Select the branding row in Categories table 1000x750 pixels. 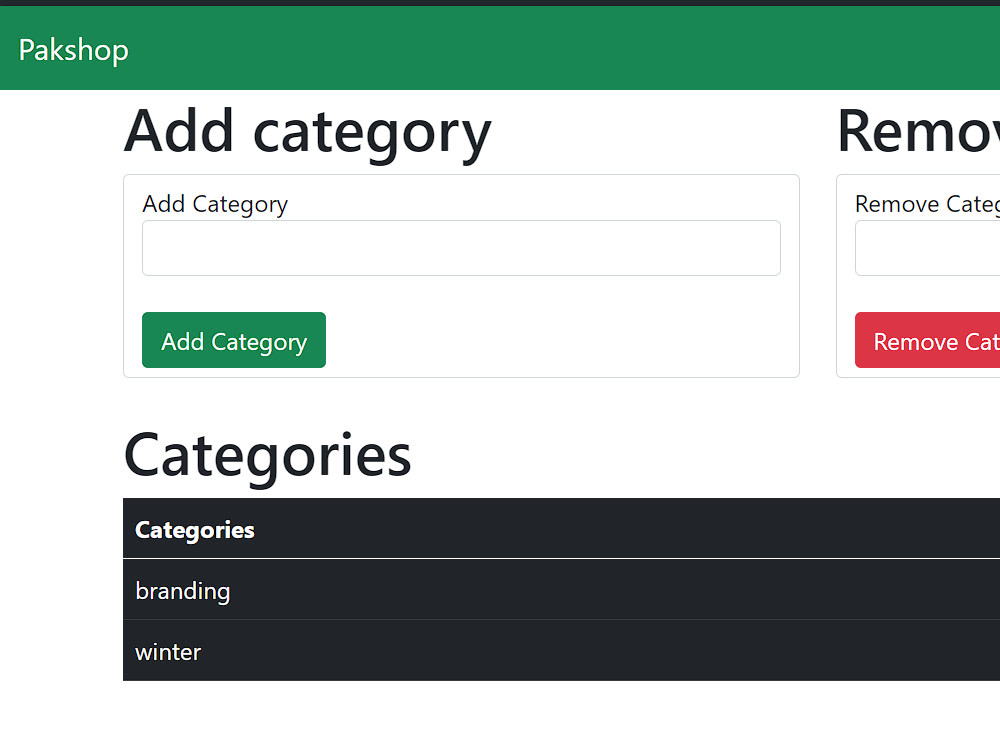click(x=561, y=589)
